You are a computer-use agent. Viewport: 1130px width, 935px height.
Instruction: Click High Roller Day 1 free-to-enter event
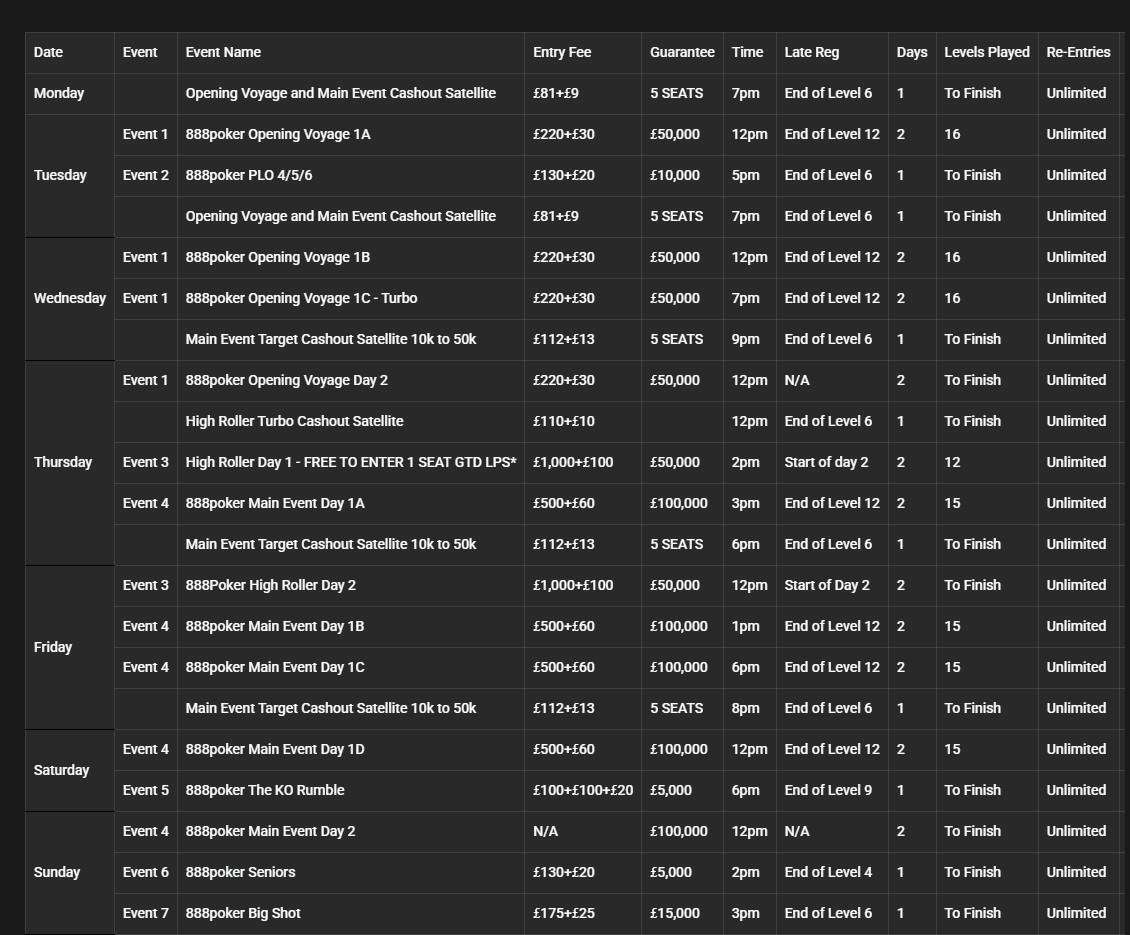point(350,462)
